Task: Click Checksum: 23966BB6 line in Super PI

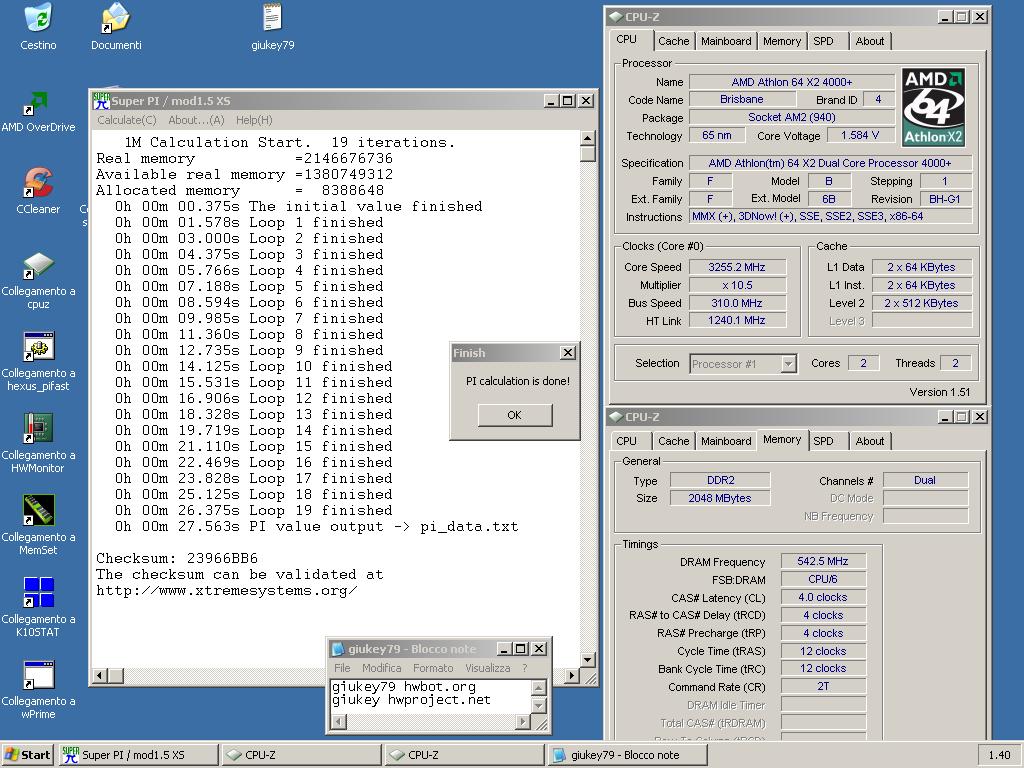Action: [177, 558]
